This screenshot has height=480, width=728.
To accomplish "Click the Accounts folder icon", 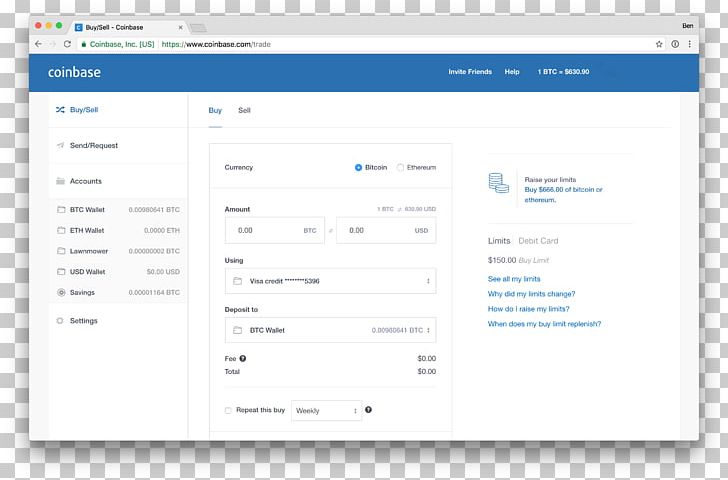I will point(60,181).
